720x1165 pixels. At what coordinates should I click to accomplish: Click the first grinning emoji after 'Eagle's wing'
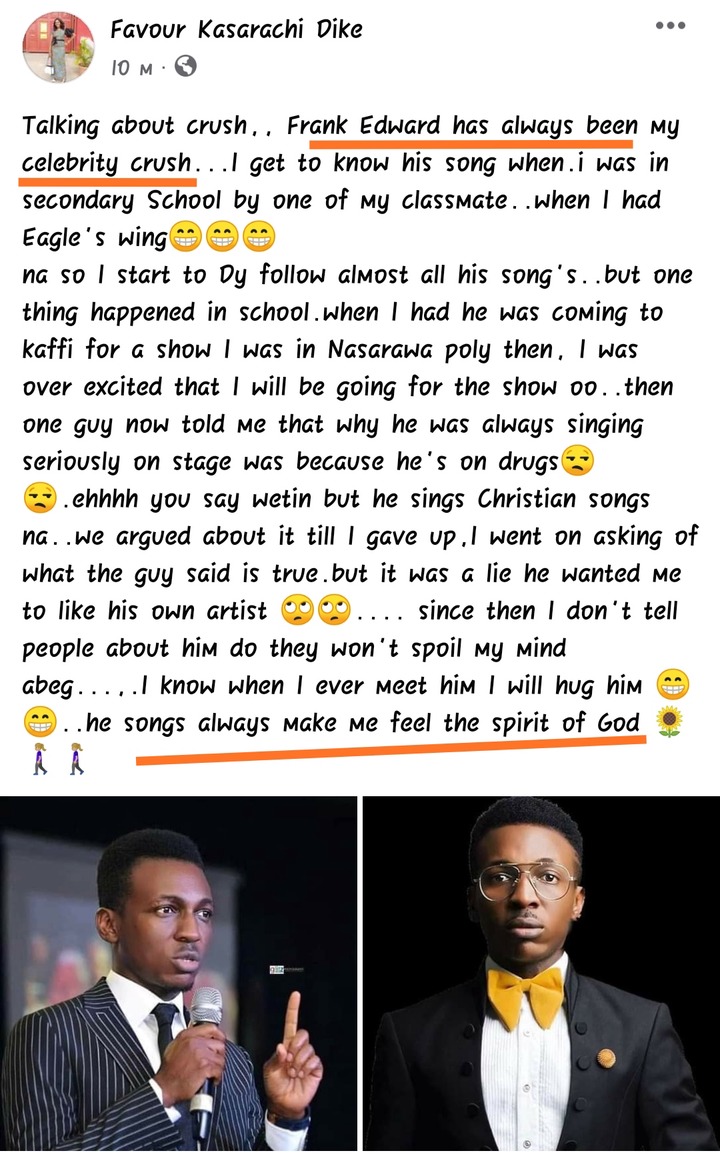tap(185, 238)
